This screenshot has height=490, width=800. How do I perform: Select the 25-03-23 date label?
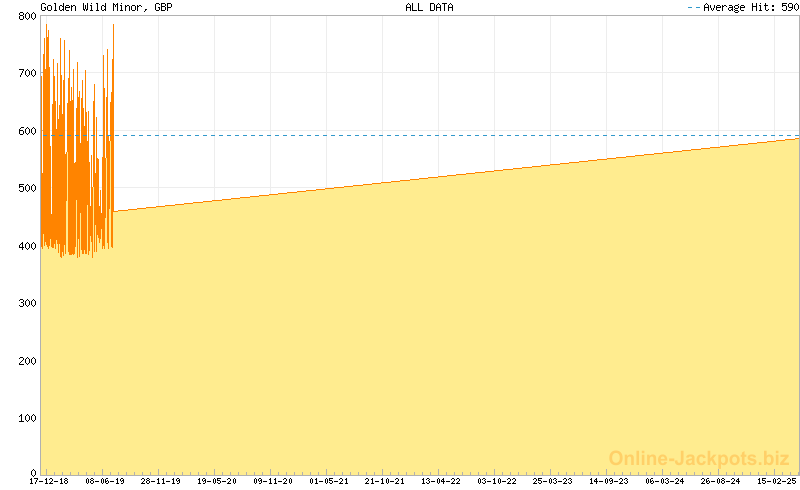tap(553, 481)
